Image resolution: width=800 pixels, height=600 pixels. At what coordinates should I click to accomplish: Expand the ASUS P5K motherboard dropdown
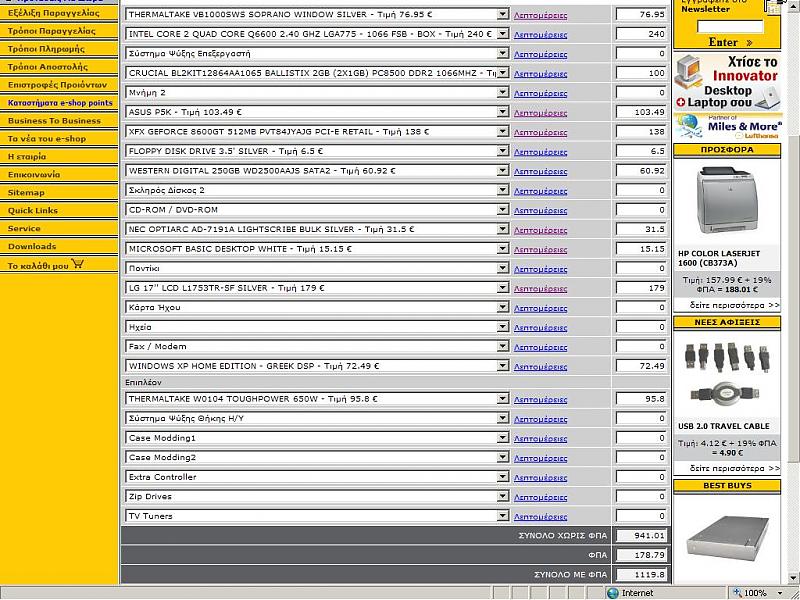(x=503, y=112)
